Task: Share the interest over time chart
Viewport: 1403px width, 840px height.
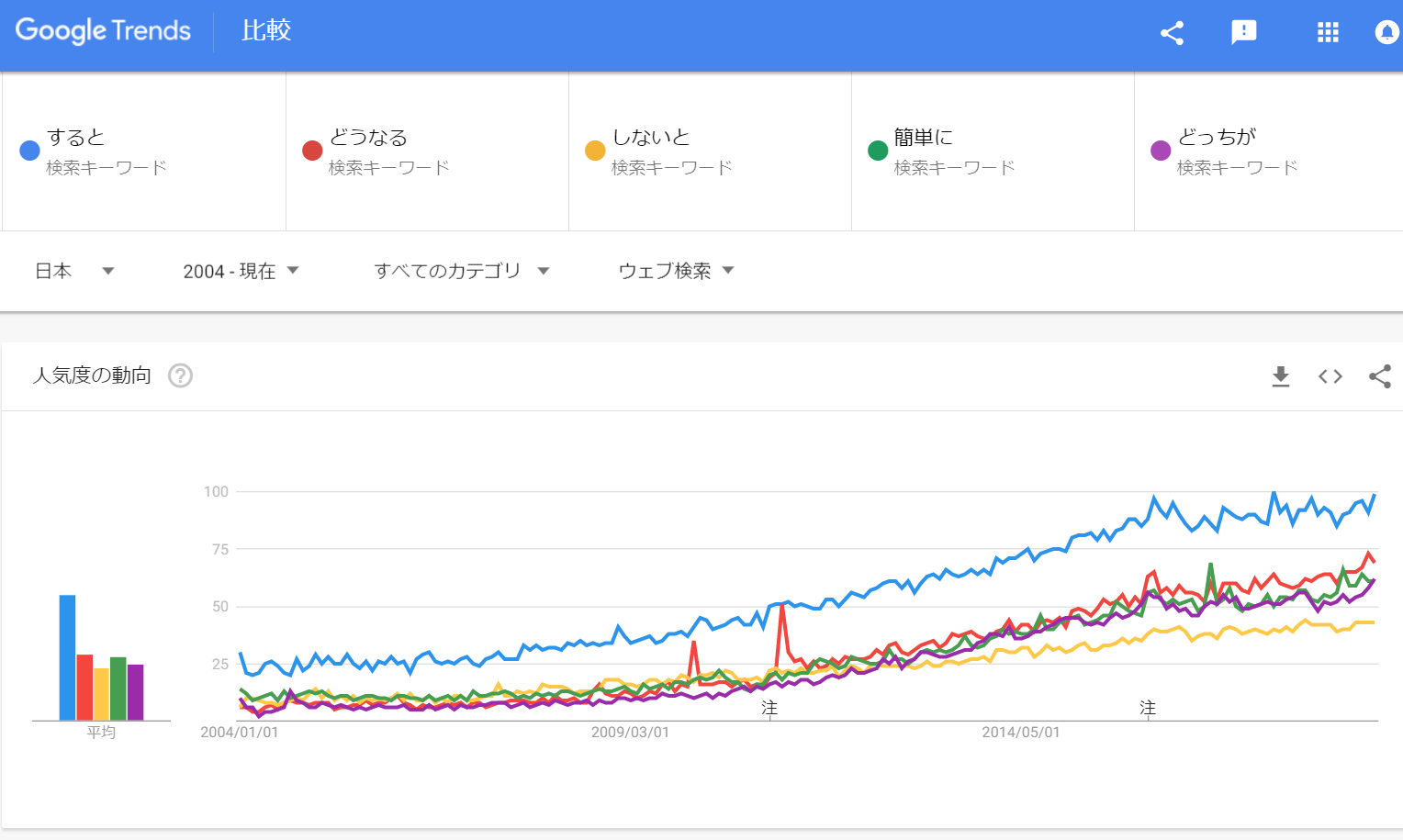Action: coord(1379,376)
